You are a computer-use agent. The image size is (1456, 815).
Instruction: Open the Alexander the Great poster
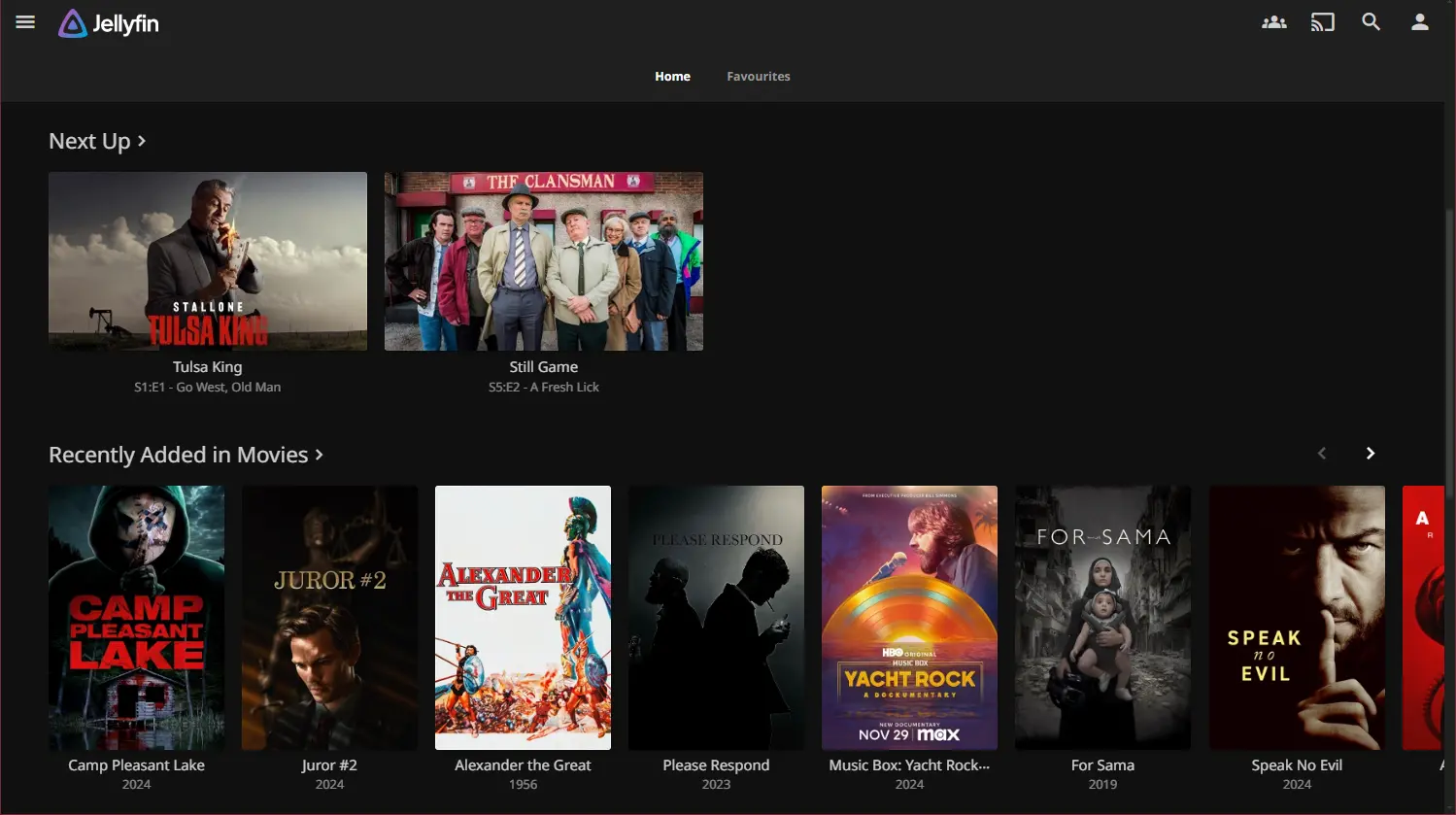click(x=523, y=618)
